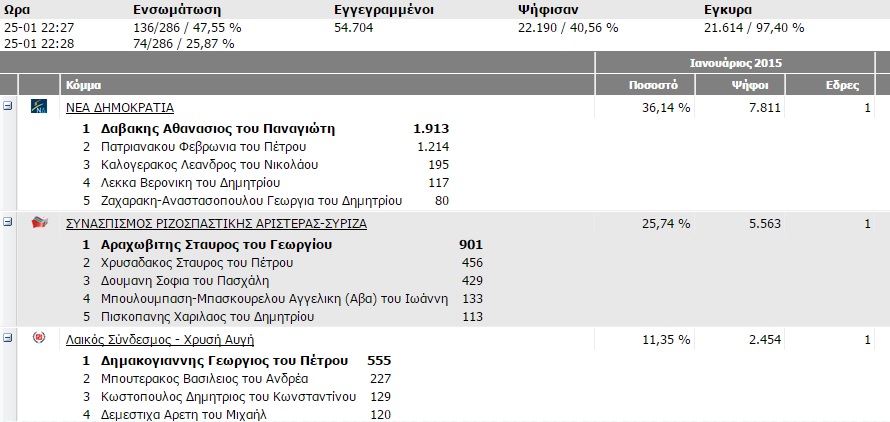Open ΣΥΝΑΣΠΙΣΜΟΣ ΡΙΖΟΣΠΑΣΤΙΚΗΣ ΑΡΙΣΤΕΡΑΣ-ΣΥΡΙΖΑ link
Image resolution: width=890 pixels, height=422 pixels.
pos(216,223)
